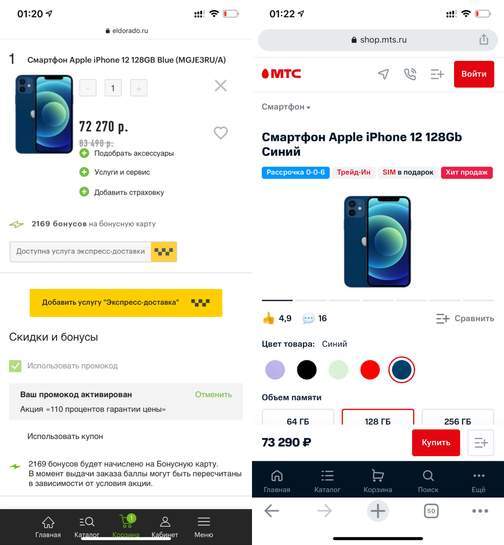Open Каталог tab in MTS bottom navigation
Viewport: 504px width, 545px height.
(327, 481)
